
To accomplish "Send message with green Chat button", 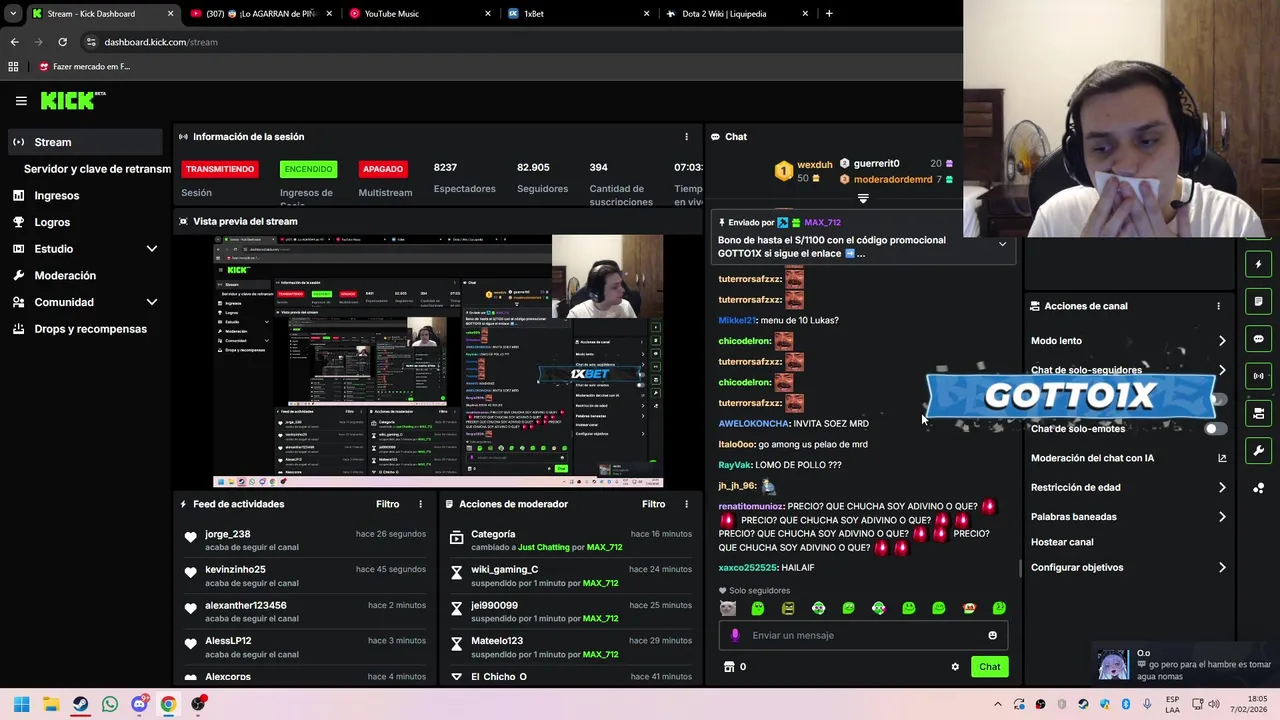I will coord(989,667).
